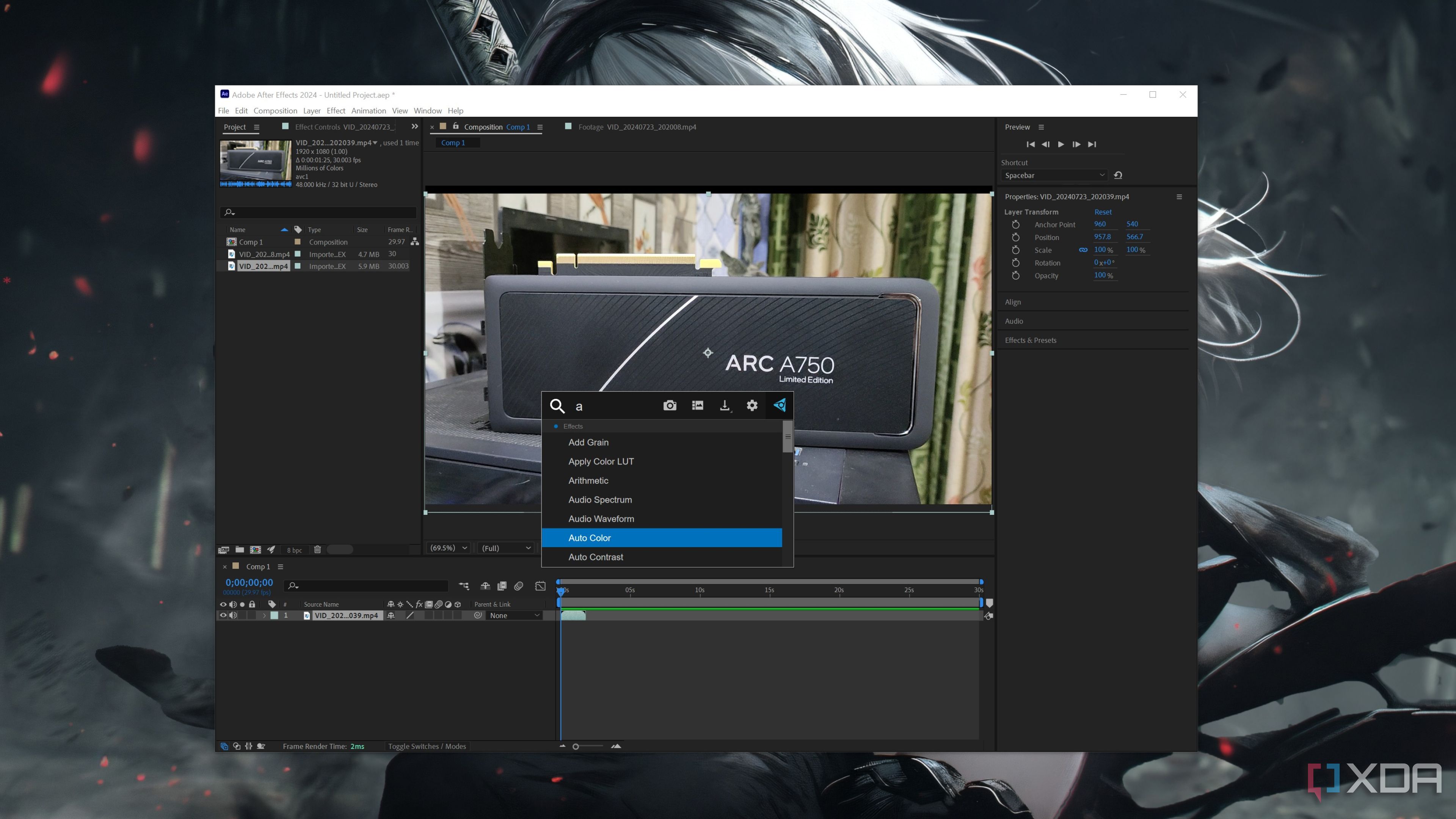
Task: Open Properties panel hamburger menu
Action: (x=1179, y=197)
